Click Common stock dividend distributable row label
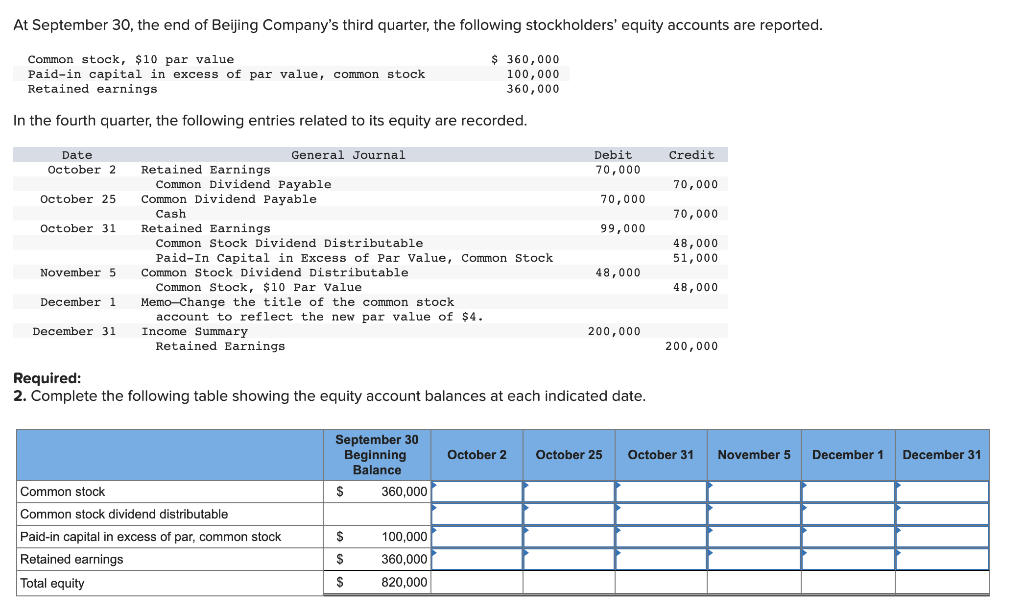 pyautogui.click(x=124, y=514)
